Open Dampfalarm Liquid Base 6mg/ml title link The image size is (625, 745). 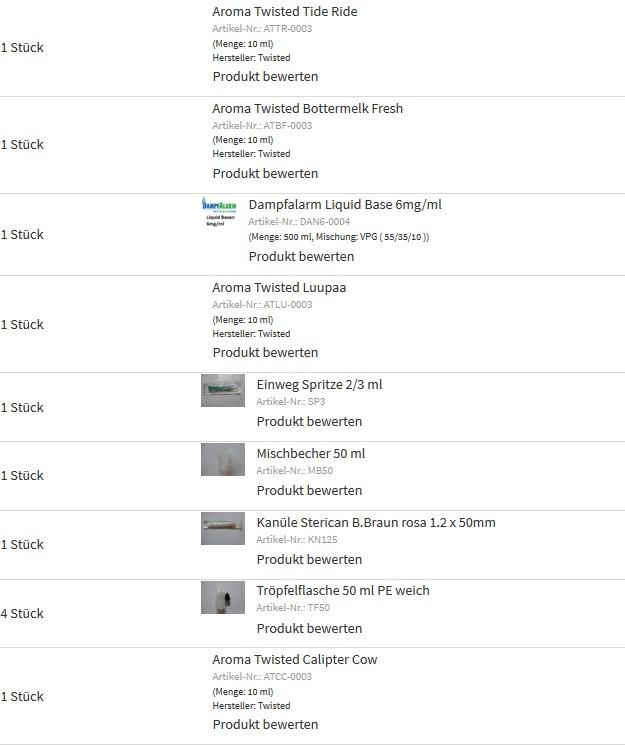click(x=345, y=204)
